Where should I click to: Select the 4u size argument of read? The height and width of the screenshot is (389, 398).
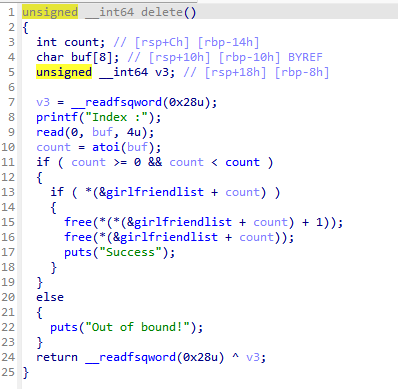[x=134, y=132]
